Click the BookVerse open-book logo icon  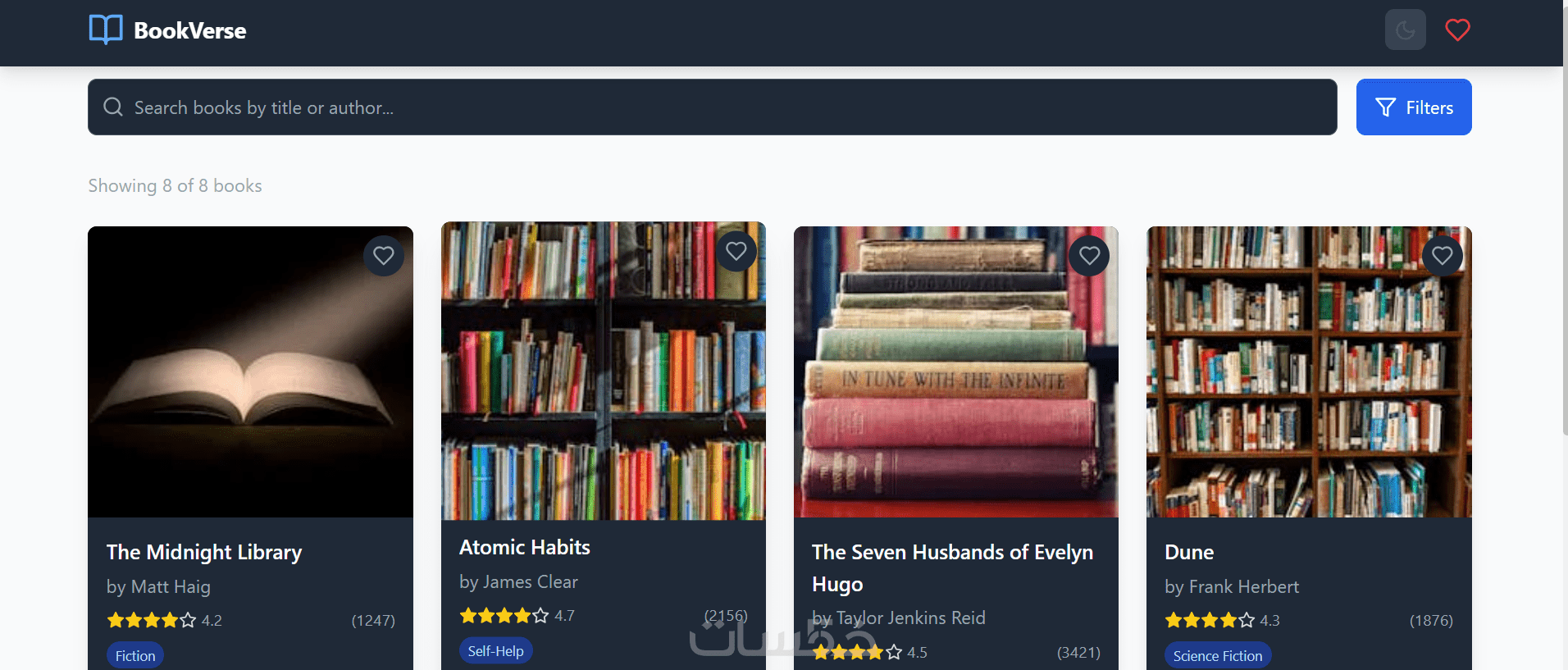coord(106,30)
